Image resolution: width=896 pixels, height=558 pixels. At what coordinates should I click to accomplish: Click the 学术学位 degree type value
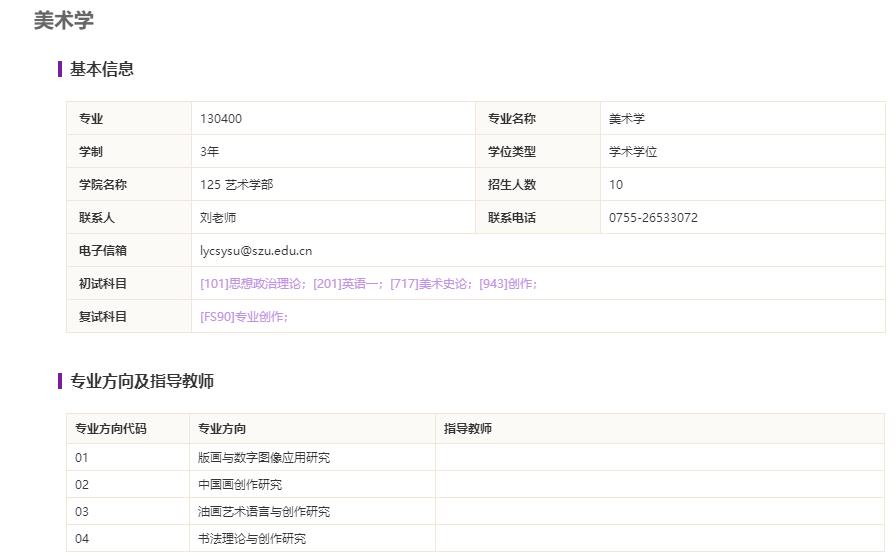coord(633,152)
